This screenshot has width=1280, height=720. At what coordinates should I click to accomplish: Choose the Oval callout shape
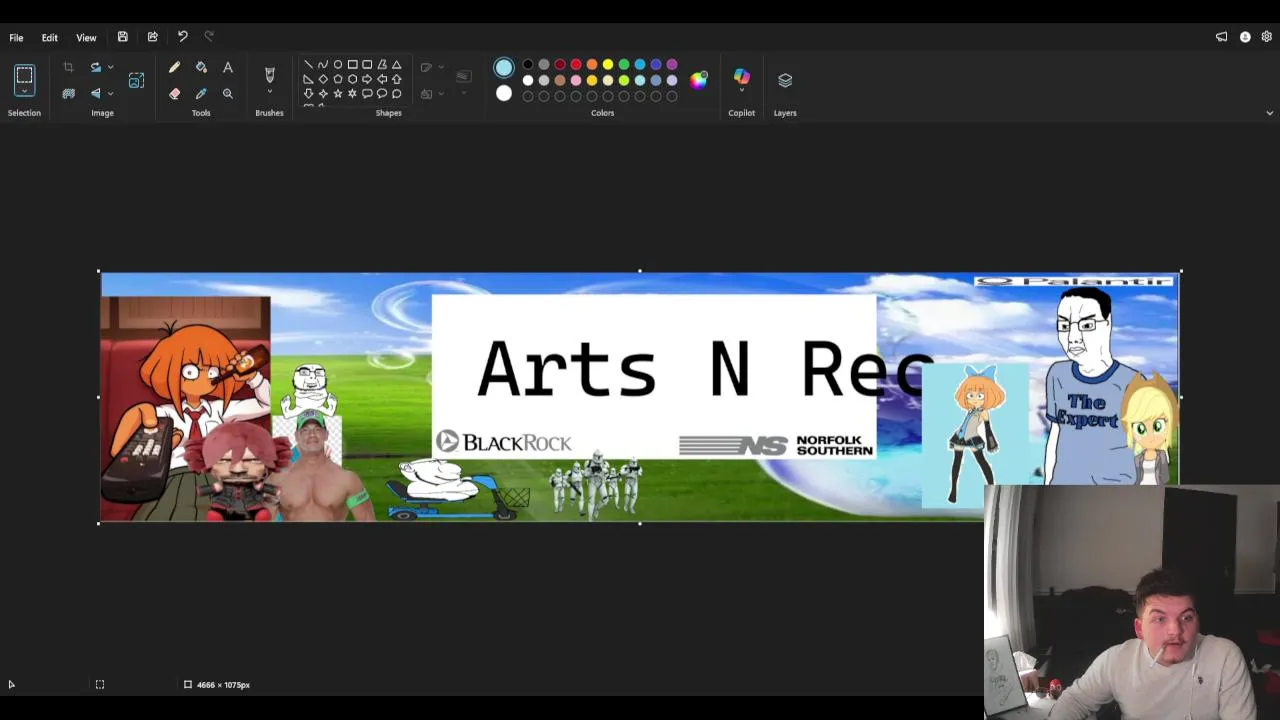(381, 94)
